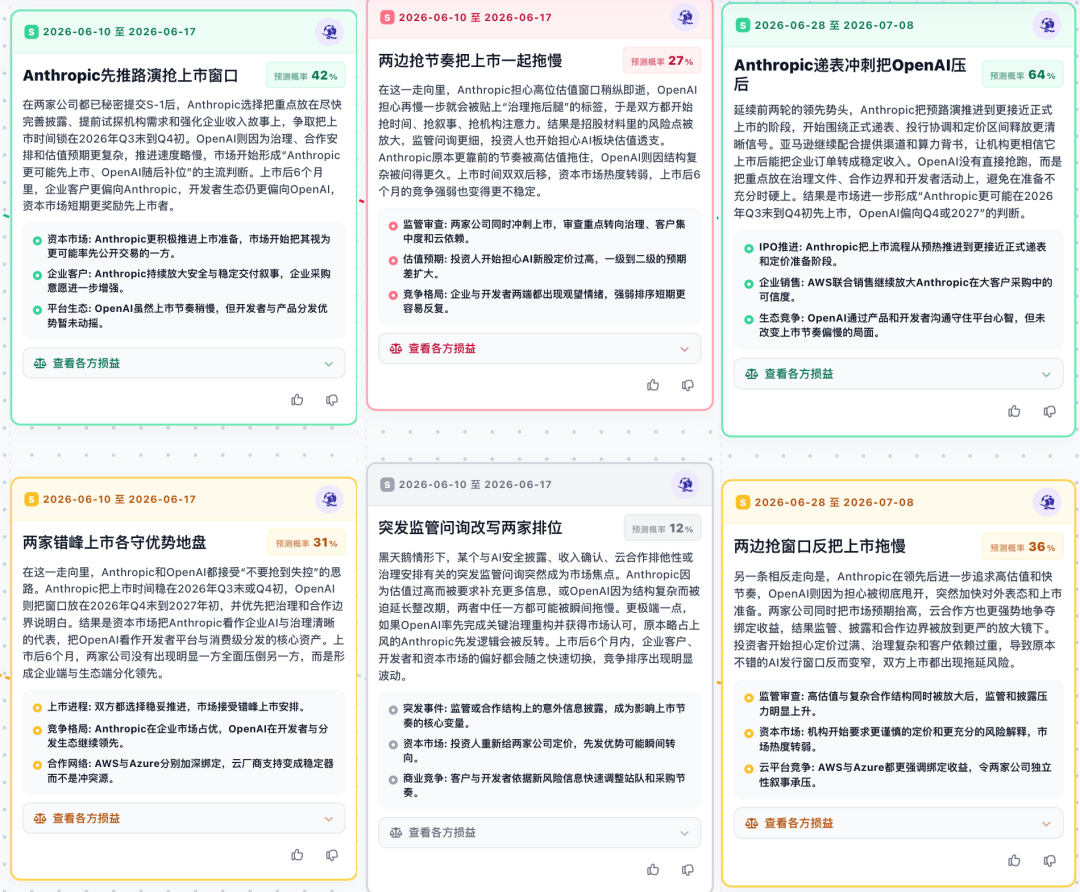Click avatar icon on the 突发监管问询改写两家排位 card
Screen dimensions: 1080x892
click(685, 485)
